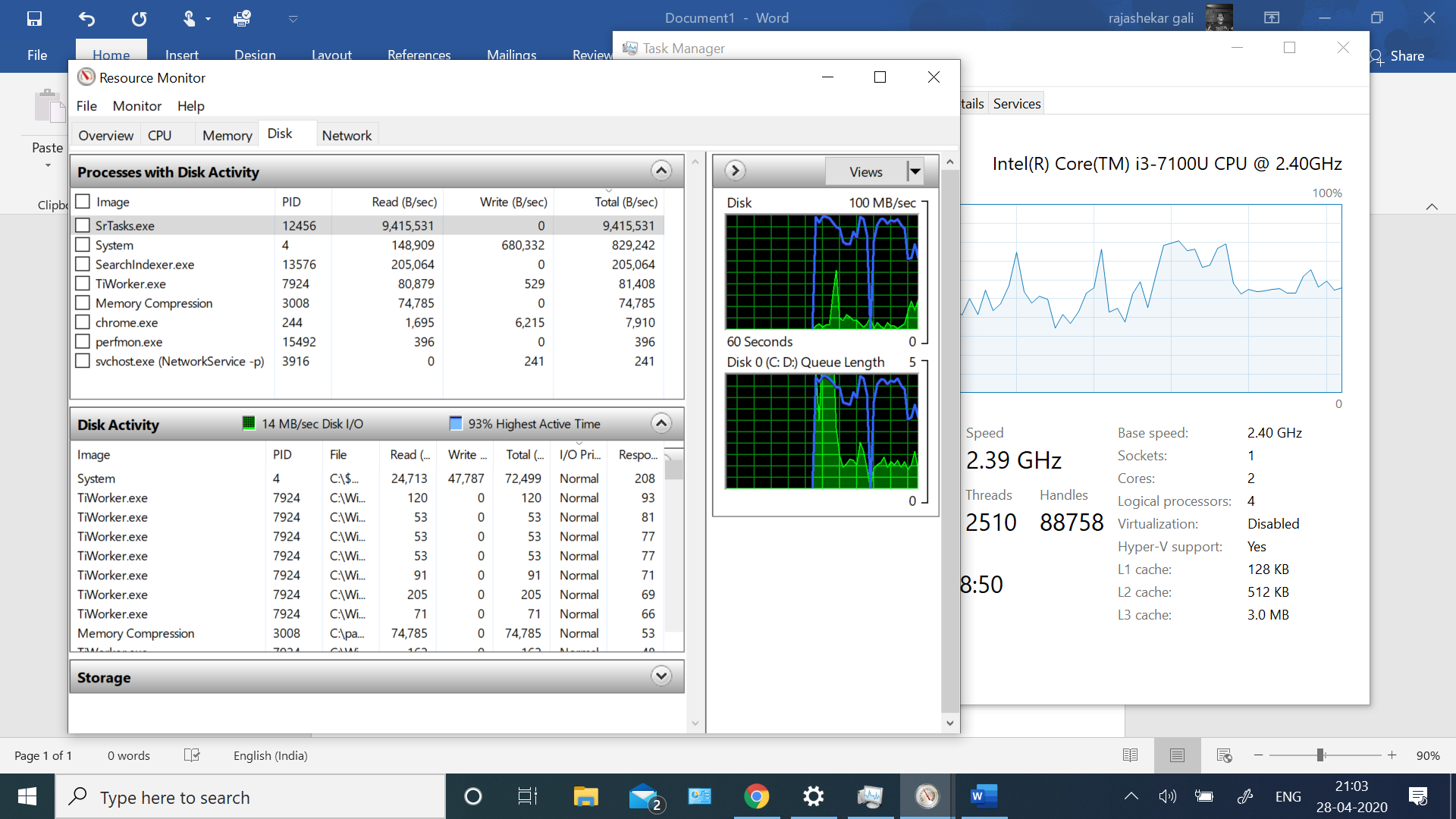Screen dimensions: 1456x819
Task: Check the perfmon.exe checkbox
Action: (x=83, y=341)
